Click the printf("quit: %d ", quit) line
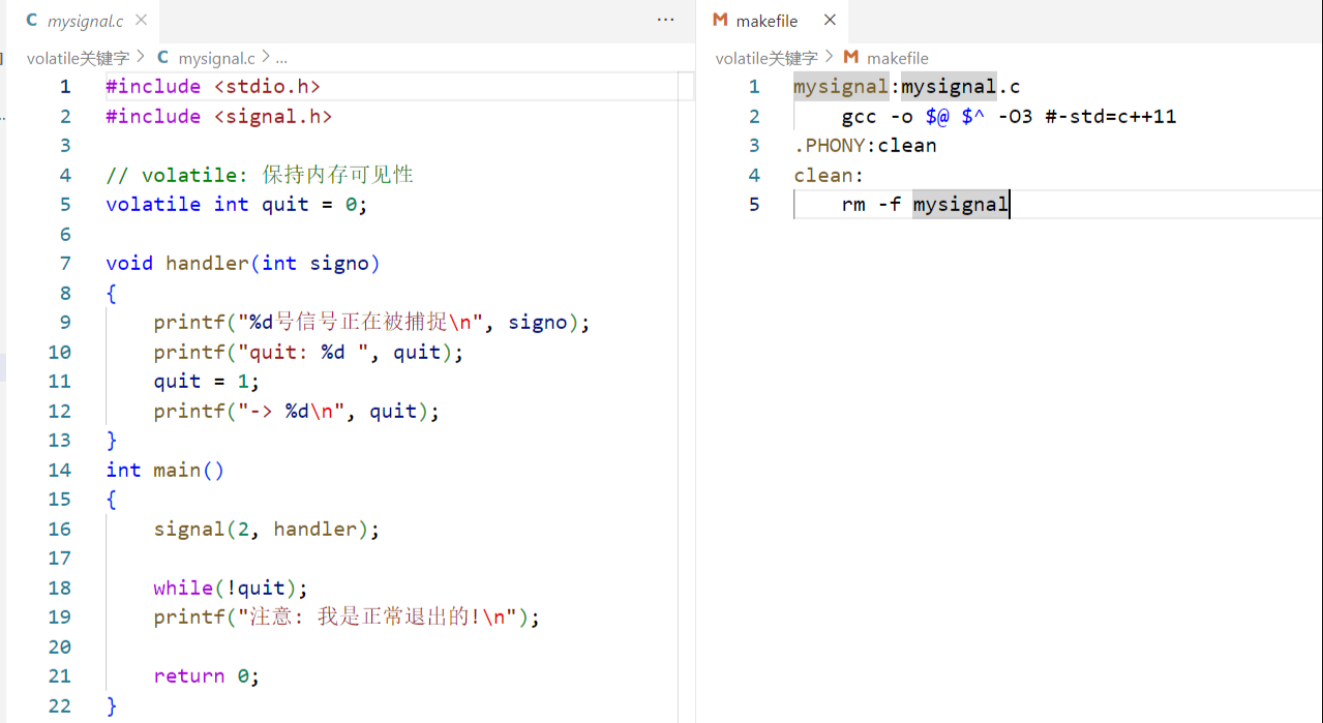Viewport: 1323px width, 723px height. [309, 352]
